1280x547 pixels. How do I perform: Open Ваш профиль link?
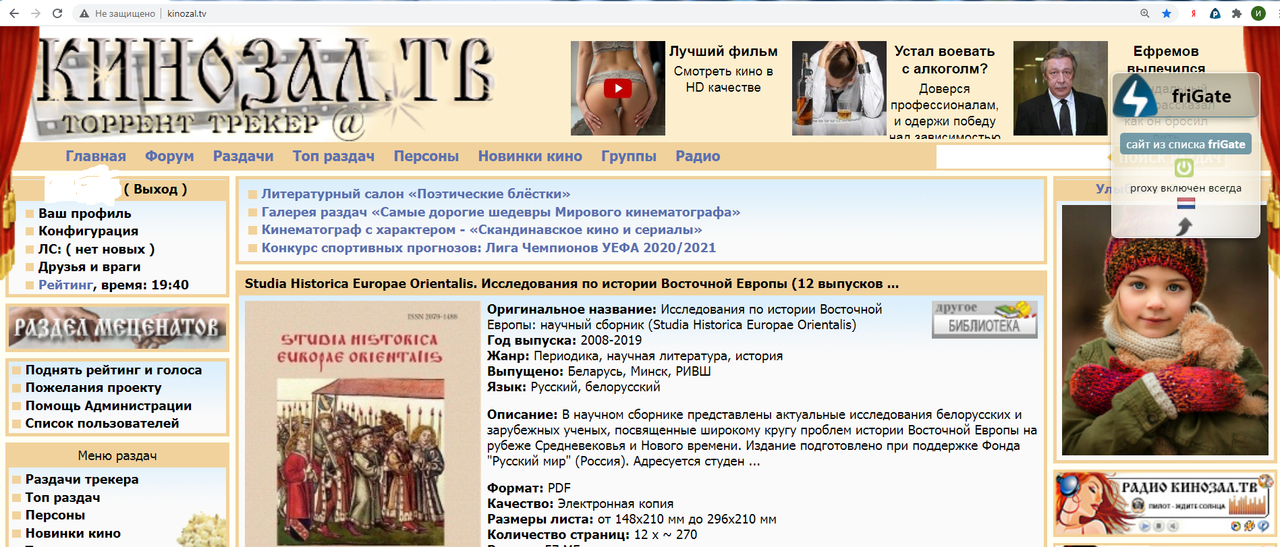click(85, 213)
